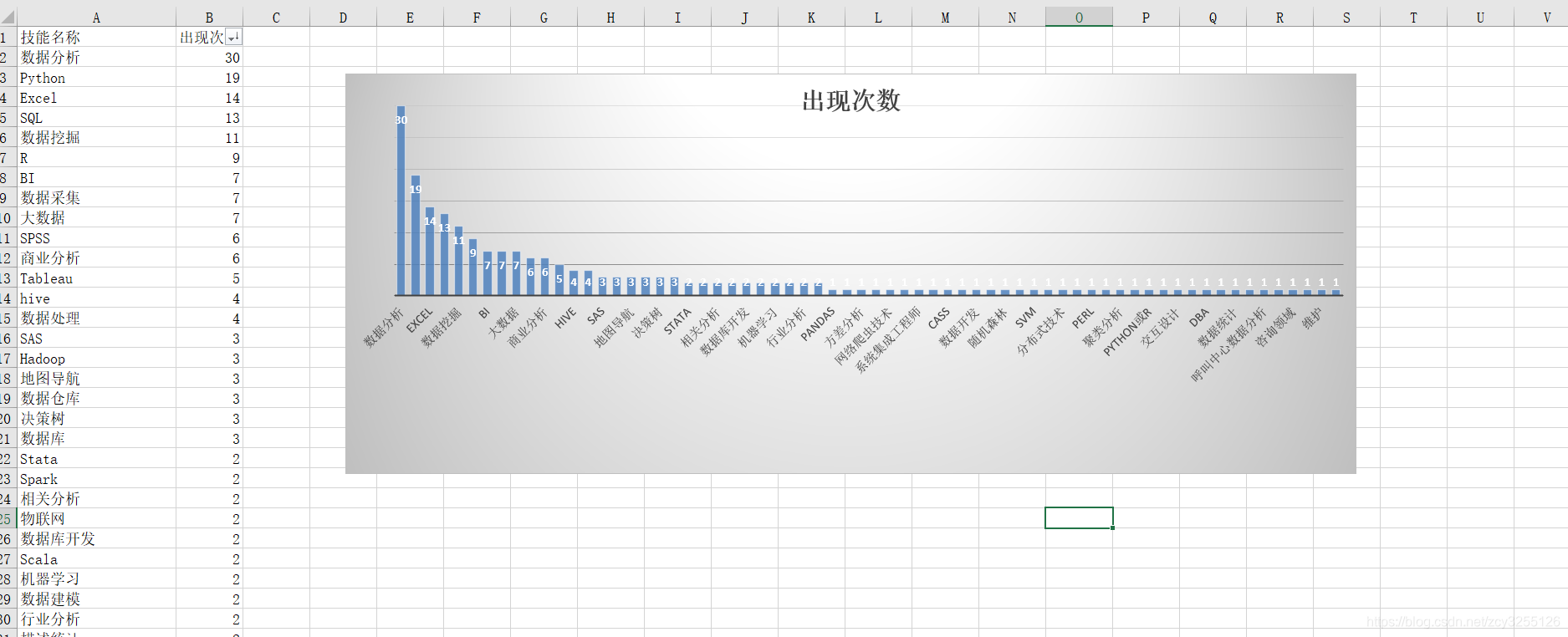Select column U header
This screenshot has height=637, width=1568.
(x=1480, y=18)
